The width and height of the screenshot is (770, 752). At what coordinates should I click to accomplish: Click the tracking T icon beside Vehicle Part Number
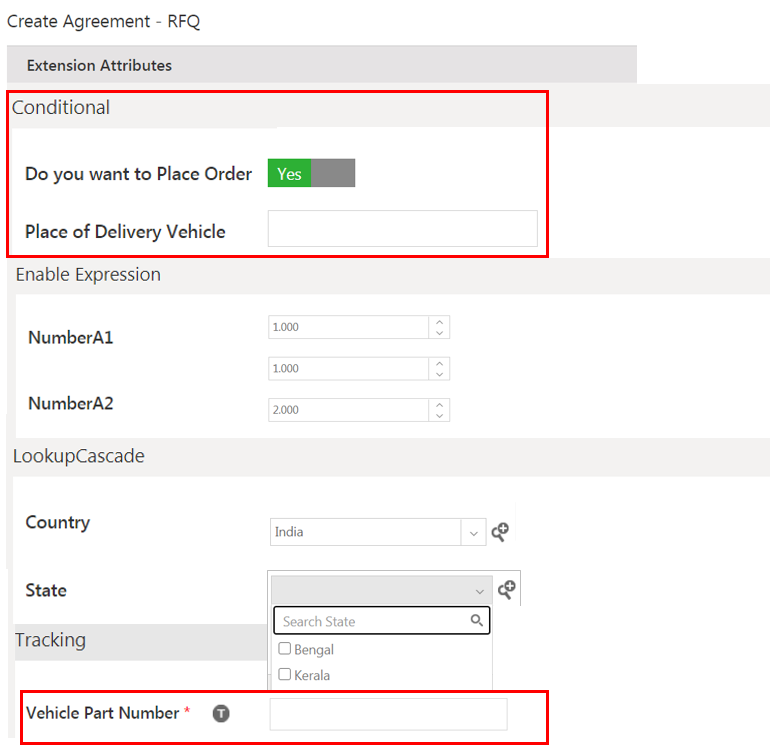pos(221,713)
